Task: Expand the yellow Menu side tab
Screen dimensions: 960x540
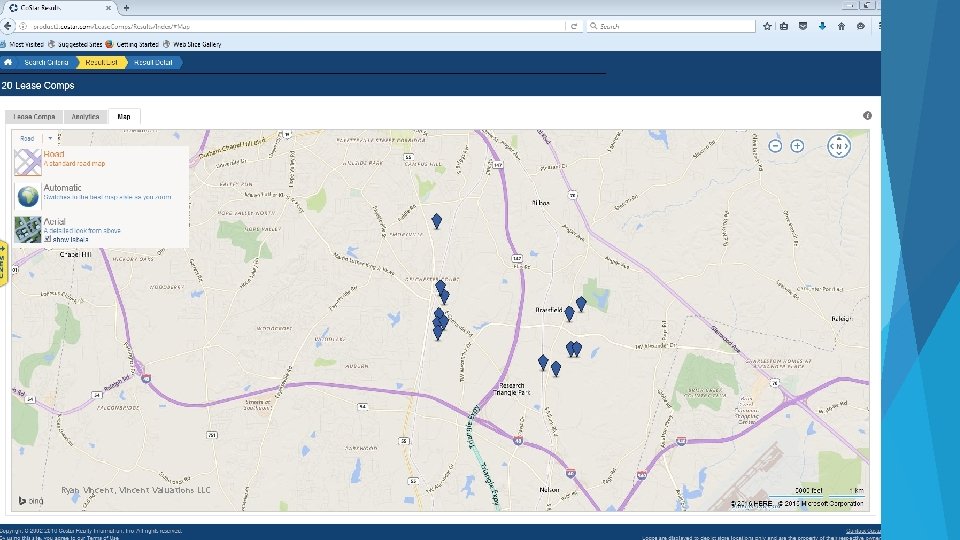Action: click(x=2, y=264)
